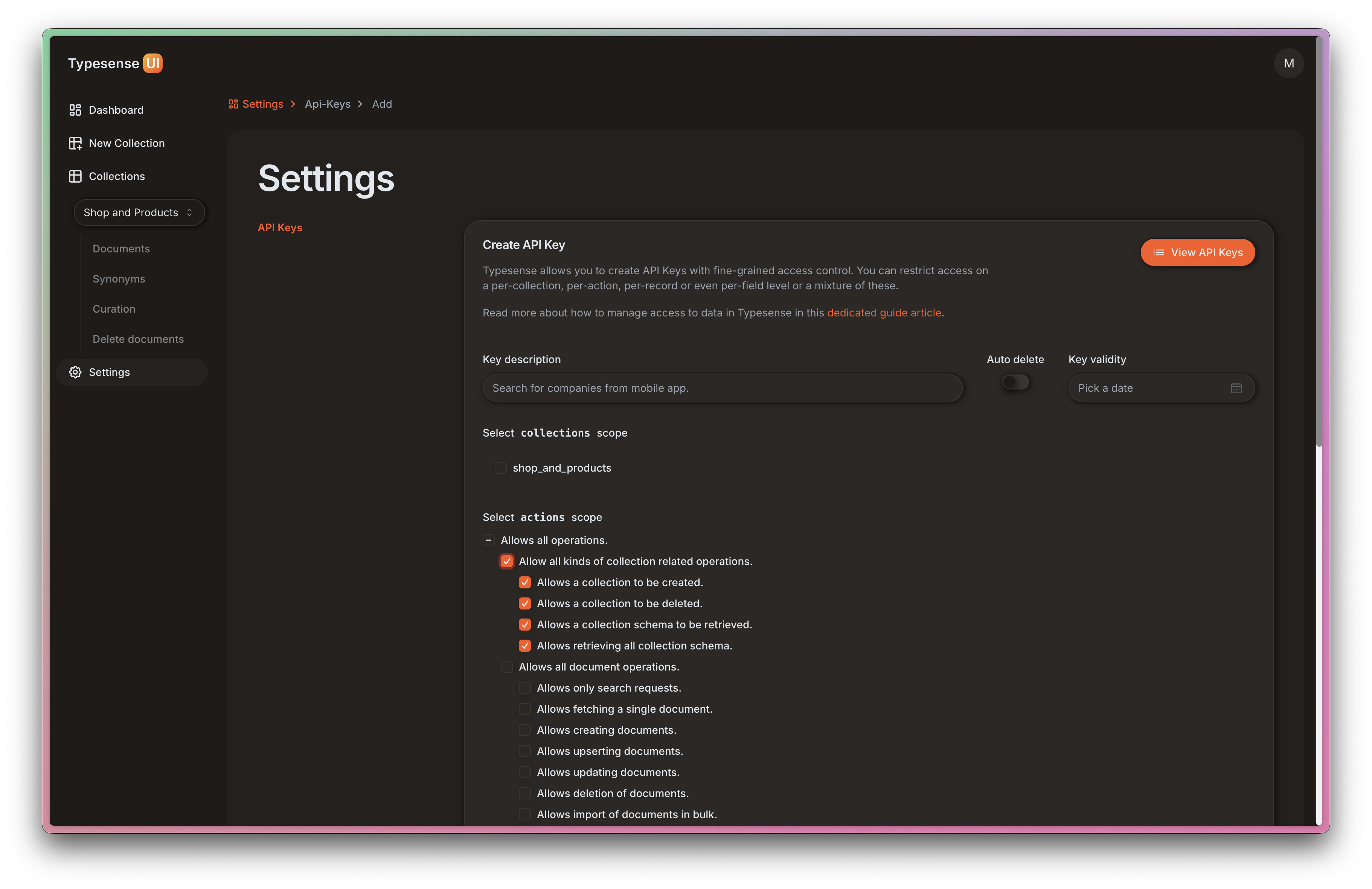
Task: Open New Collection from the sidebar
Action: coord(132,143)
